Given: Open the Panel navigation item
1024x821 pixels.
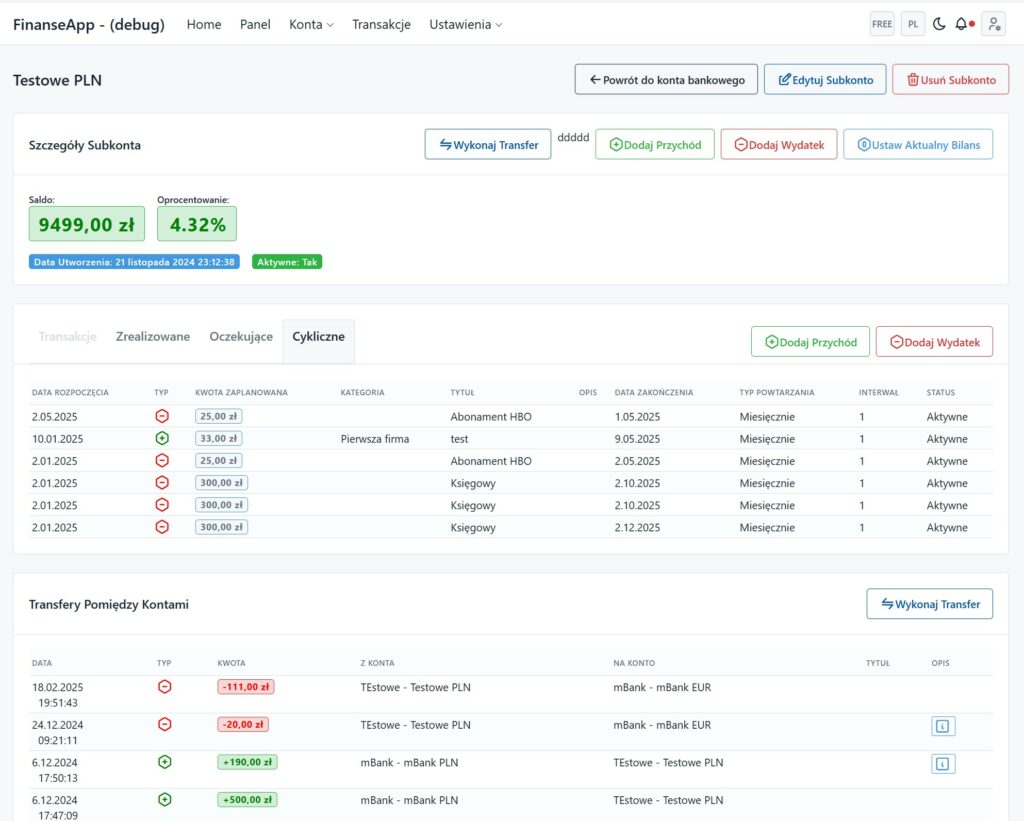Looking at the screenshot, I should coord(255,24).
